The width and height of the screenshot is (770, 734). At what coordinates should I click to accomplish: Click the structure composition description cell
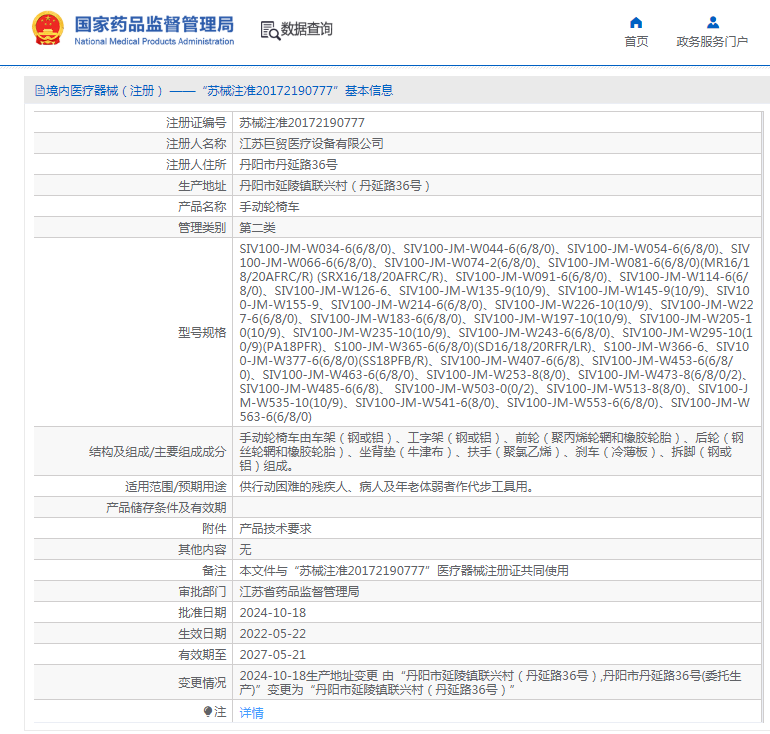496,451
